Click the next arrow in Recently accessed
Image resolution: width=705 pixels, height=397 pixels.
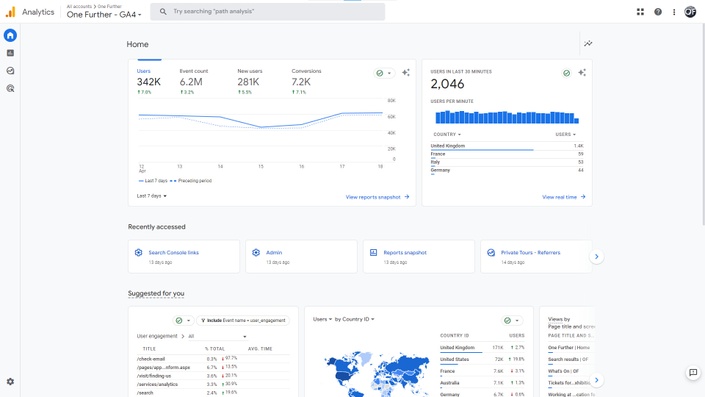597,256
